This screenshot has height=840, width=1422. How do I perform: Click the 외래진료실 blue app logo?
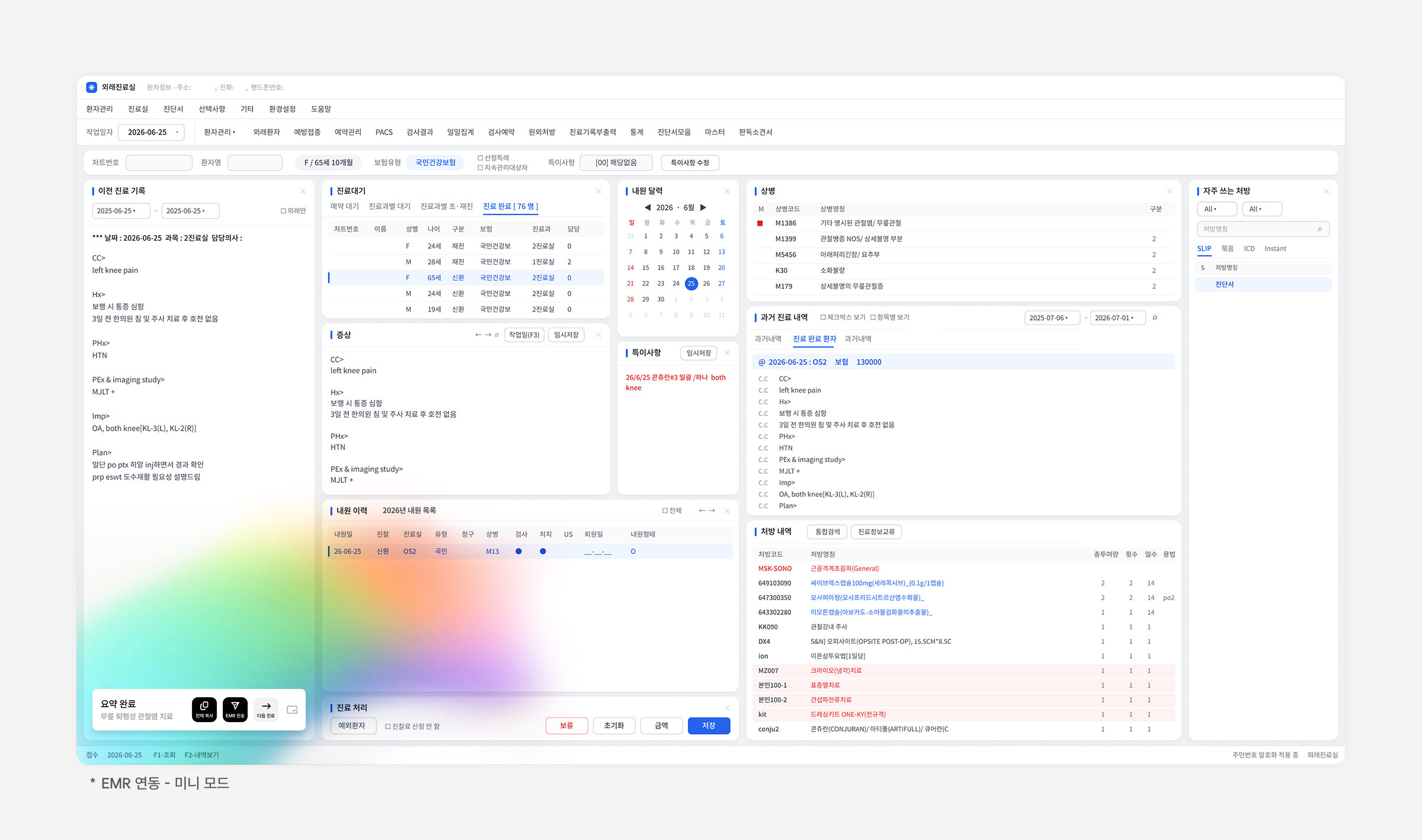(91, 87)
